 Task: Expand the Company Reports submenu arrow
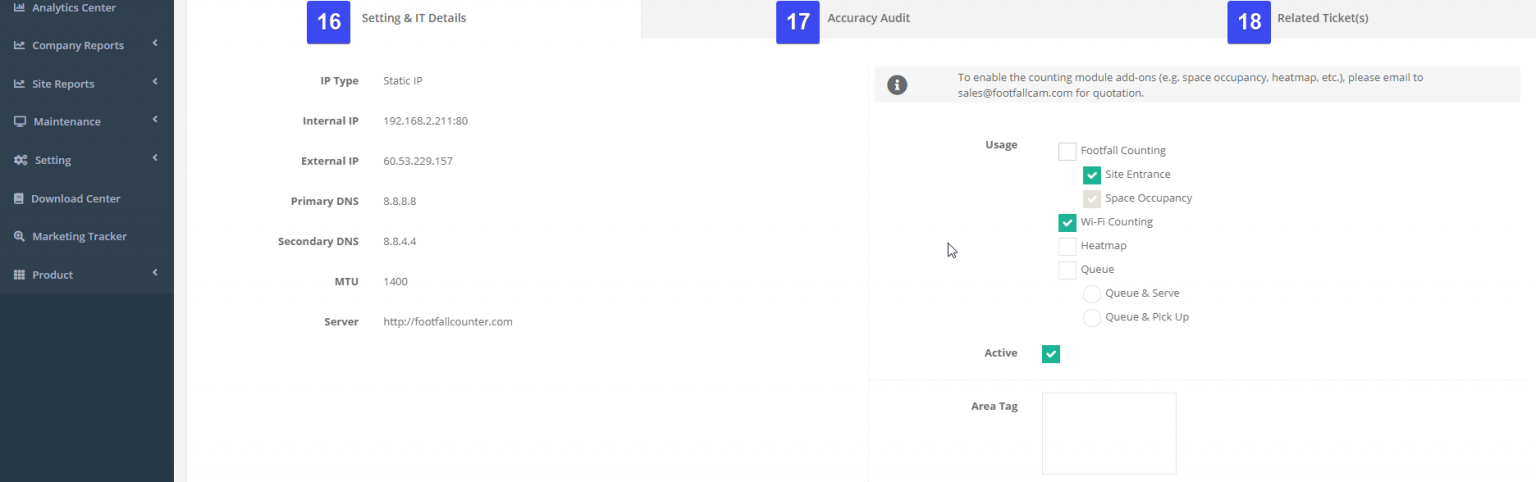coord(155,44)
